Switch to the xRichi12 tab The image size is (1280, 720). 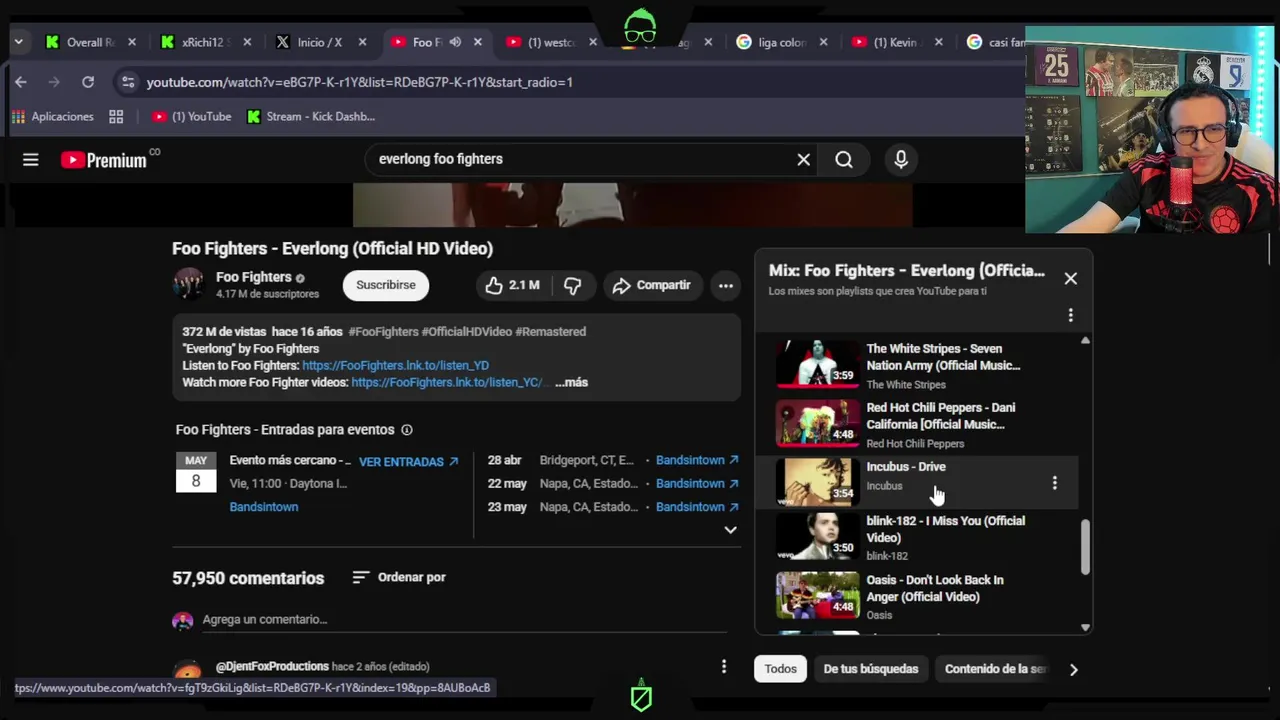pyautogui.click(x=205, y=42)
